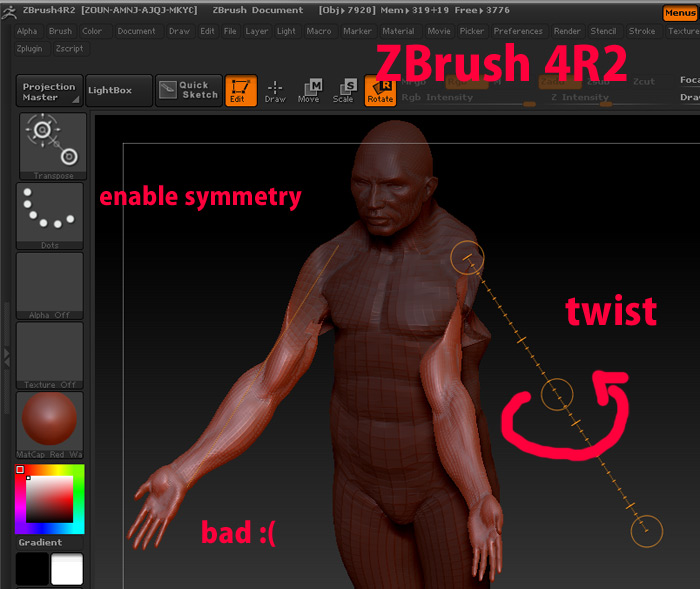Open the Render menu
The width and height of the screenshot is (700, 589).
567,31
